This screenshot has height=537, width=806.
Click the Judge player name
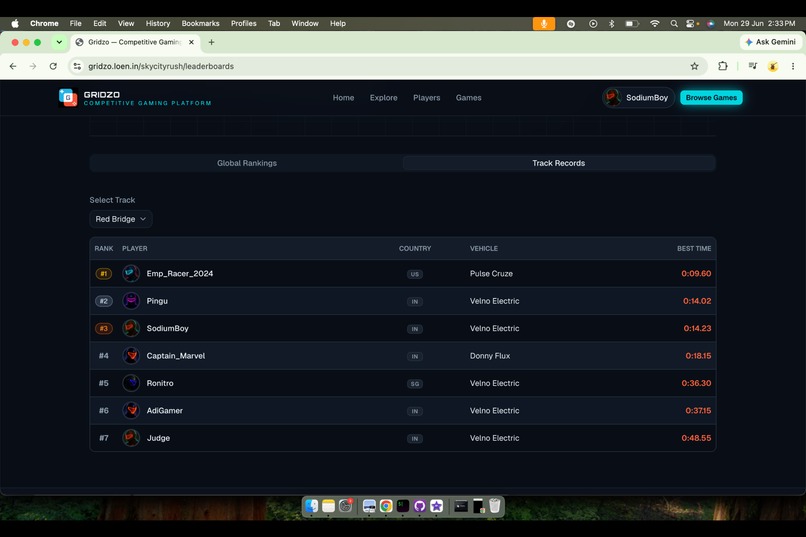click(158, 438)
